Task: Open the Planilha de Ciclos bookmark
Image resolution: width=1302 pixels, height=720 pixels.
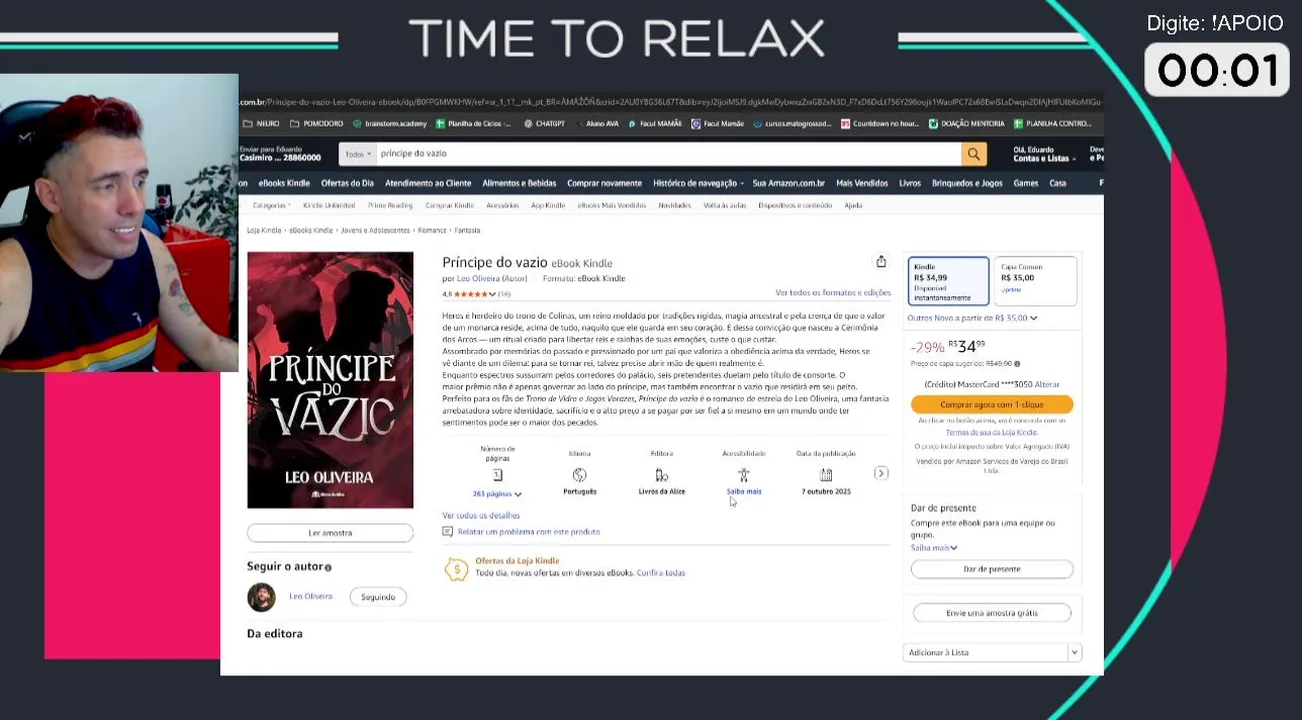Action: pyautogui.click(x=473, y=124)
